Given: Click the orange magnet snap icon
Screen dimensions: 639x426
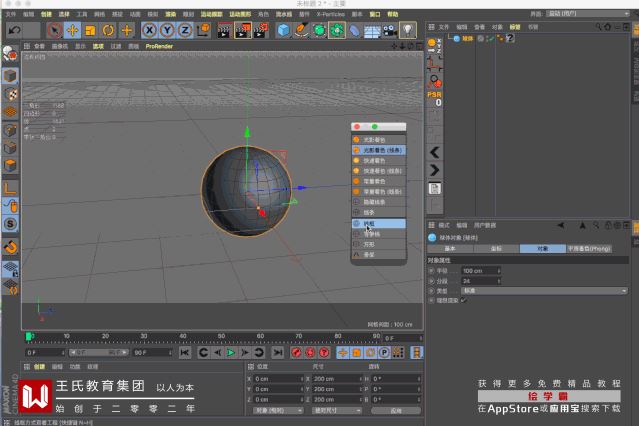Looking at the screenshot, I should [10, 247].
